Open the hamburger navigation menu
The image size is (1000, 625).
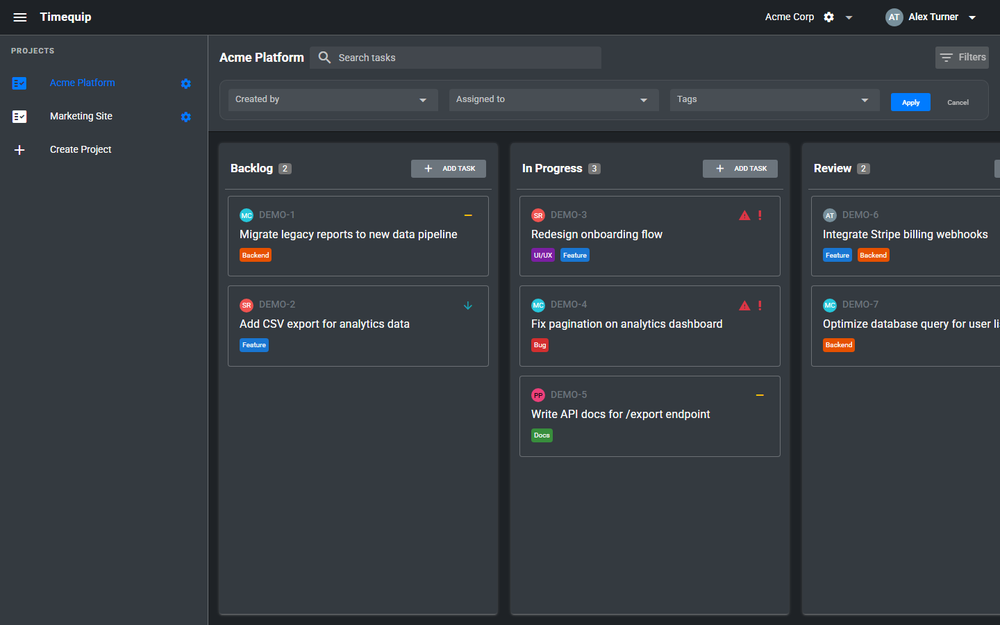click(x=20, y=17)
